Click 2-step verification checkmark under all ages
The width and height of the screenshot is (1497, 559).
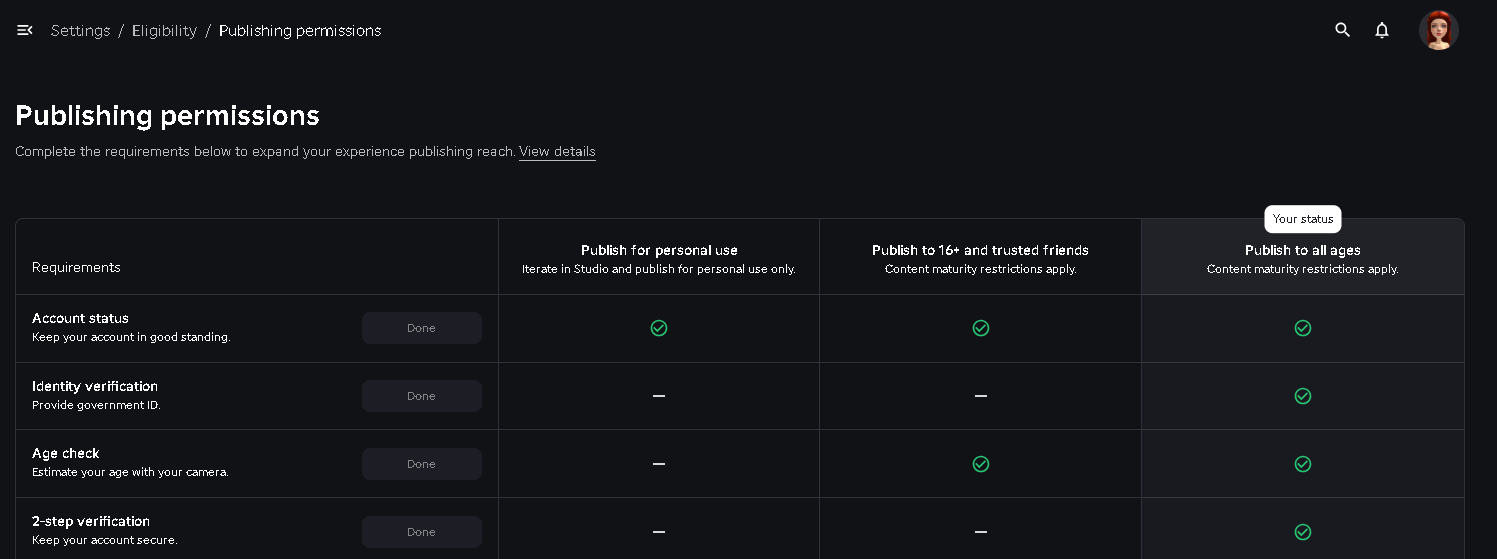1303,532
